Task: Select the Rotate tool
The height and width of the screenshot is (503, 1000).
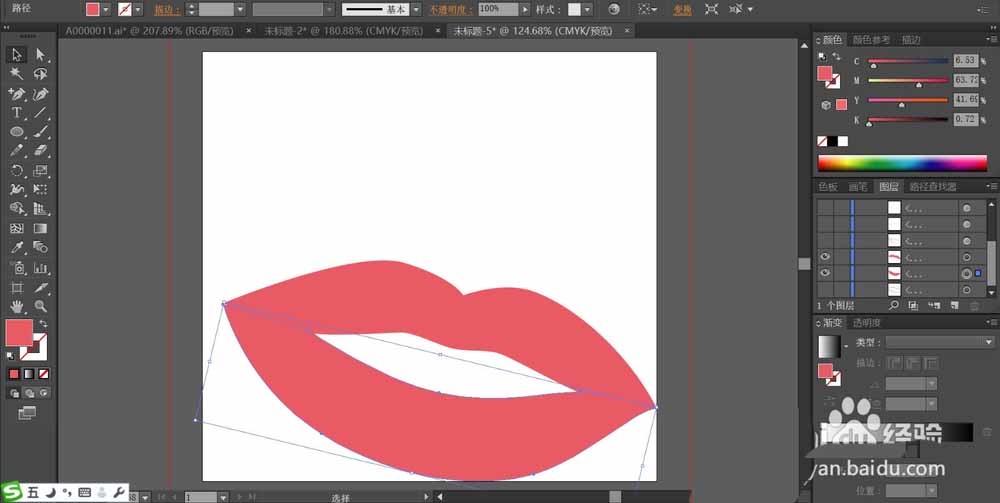Action: [17, 170]
